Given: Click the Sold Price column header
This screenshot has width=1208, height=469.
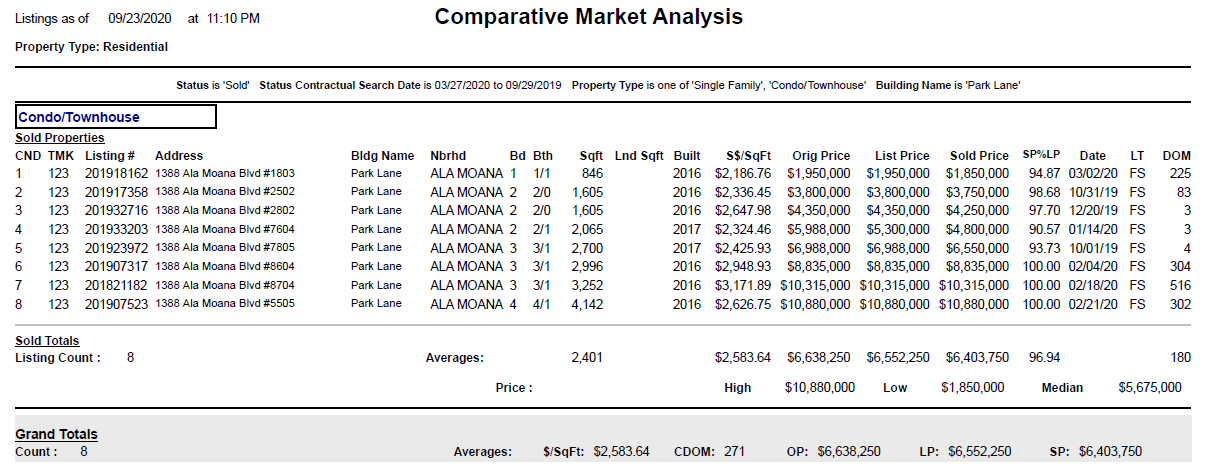Looking at the screenshot, I should click(x=979, y=156).
